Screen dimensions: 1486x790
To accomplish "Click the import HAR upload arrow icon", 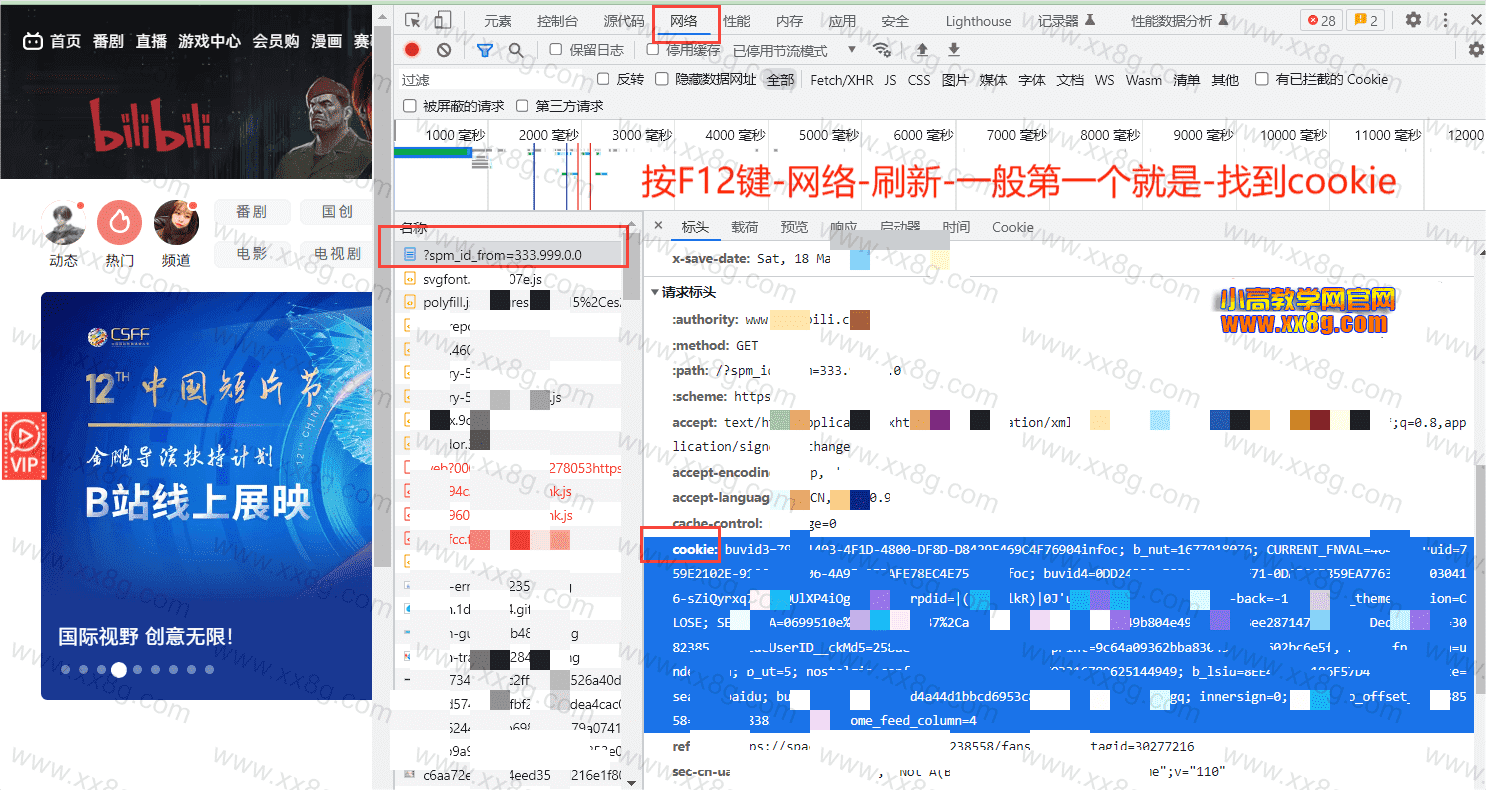I will (x=922, y=50).
